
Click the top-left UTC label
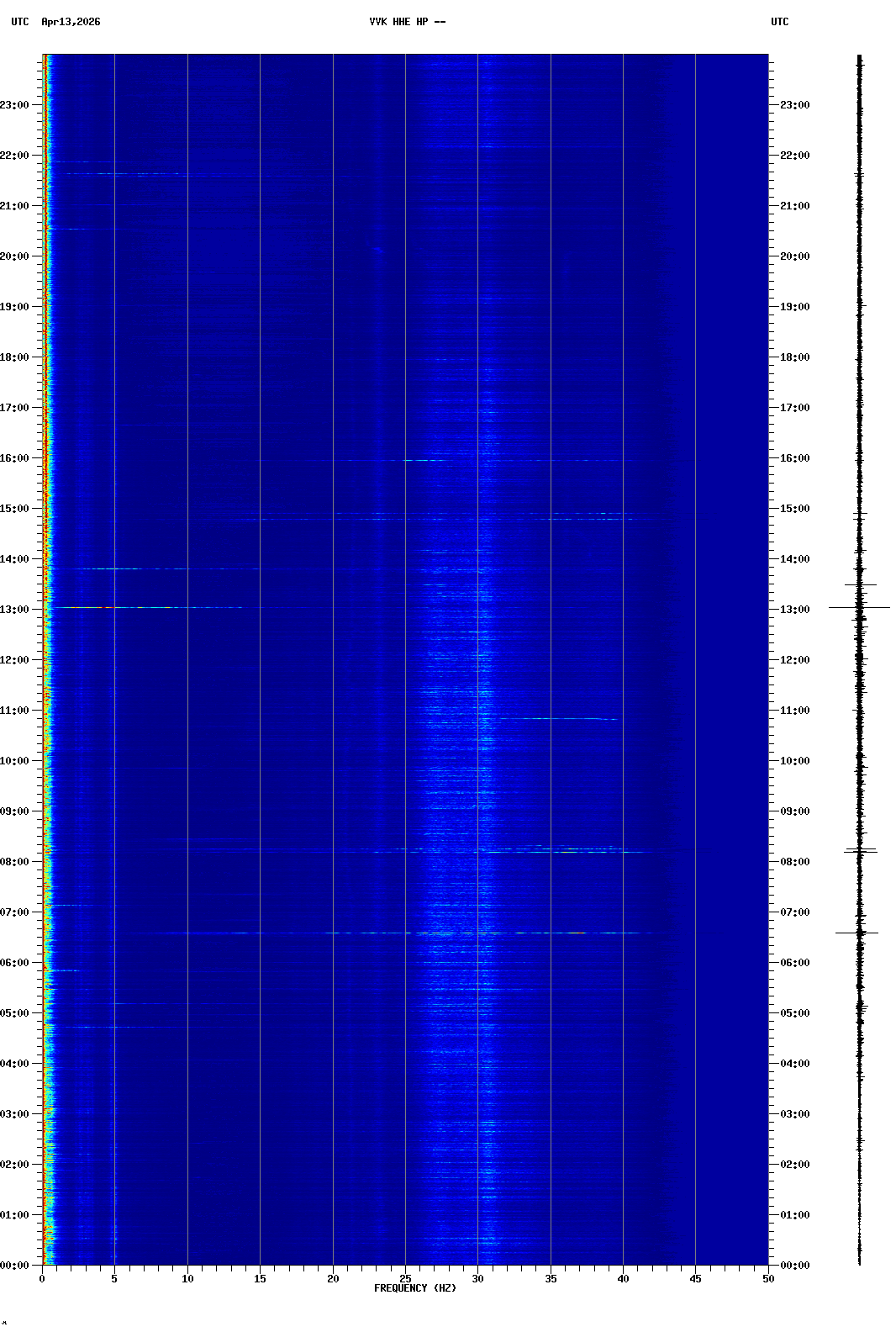[x=19, y=22]
